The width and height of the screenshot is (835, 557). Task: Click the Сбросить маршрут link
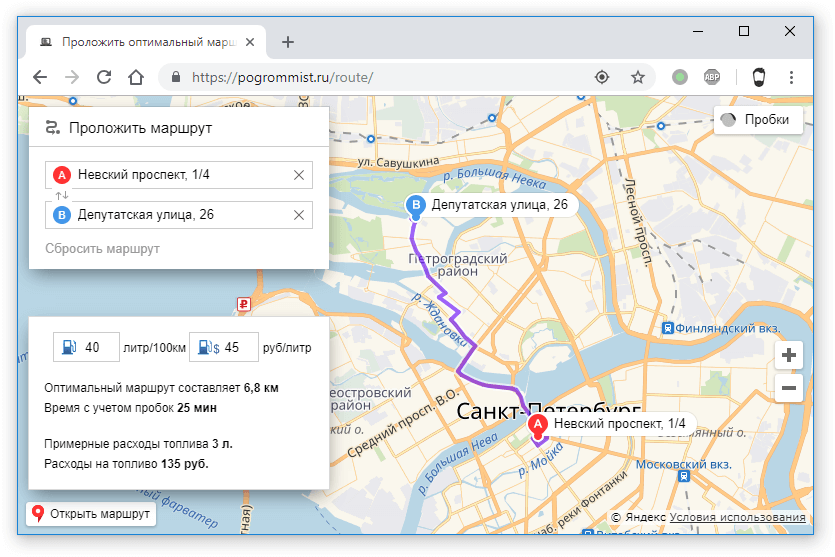point(102,248)
